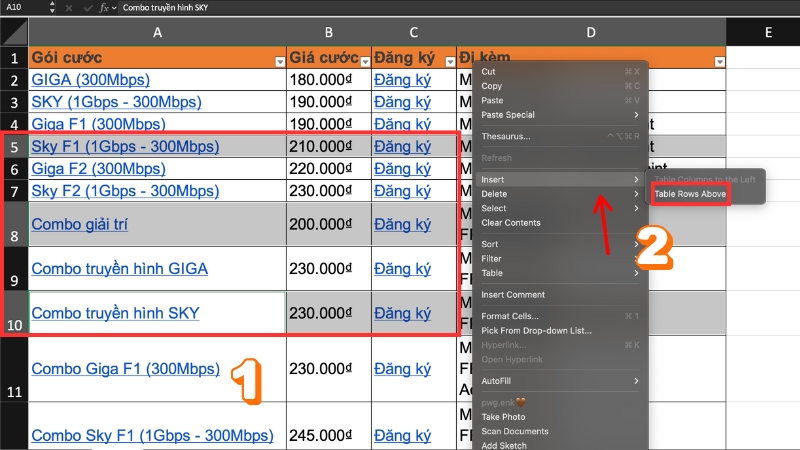
Task: Click the formula bar cancel X icon
Action: (x=69, y=8)
